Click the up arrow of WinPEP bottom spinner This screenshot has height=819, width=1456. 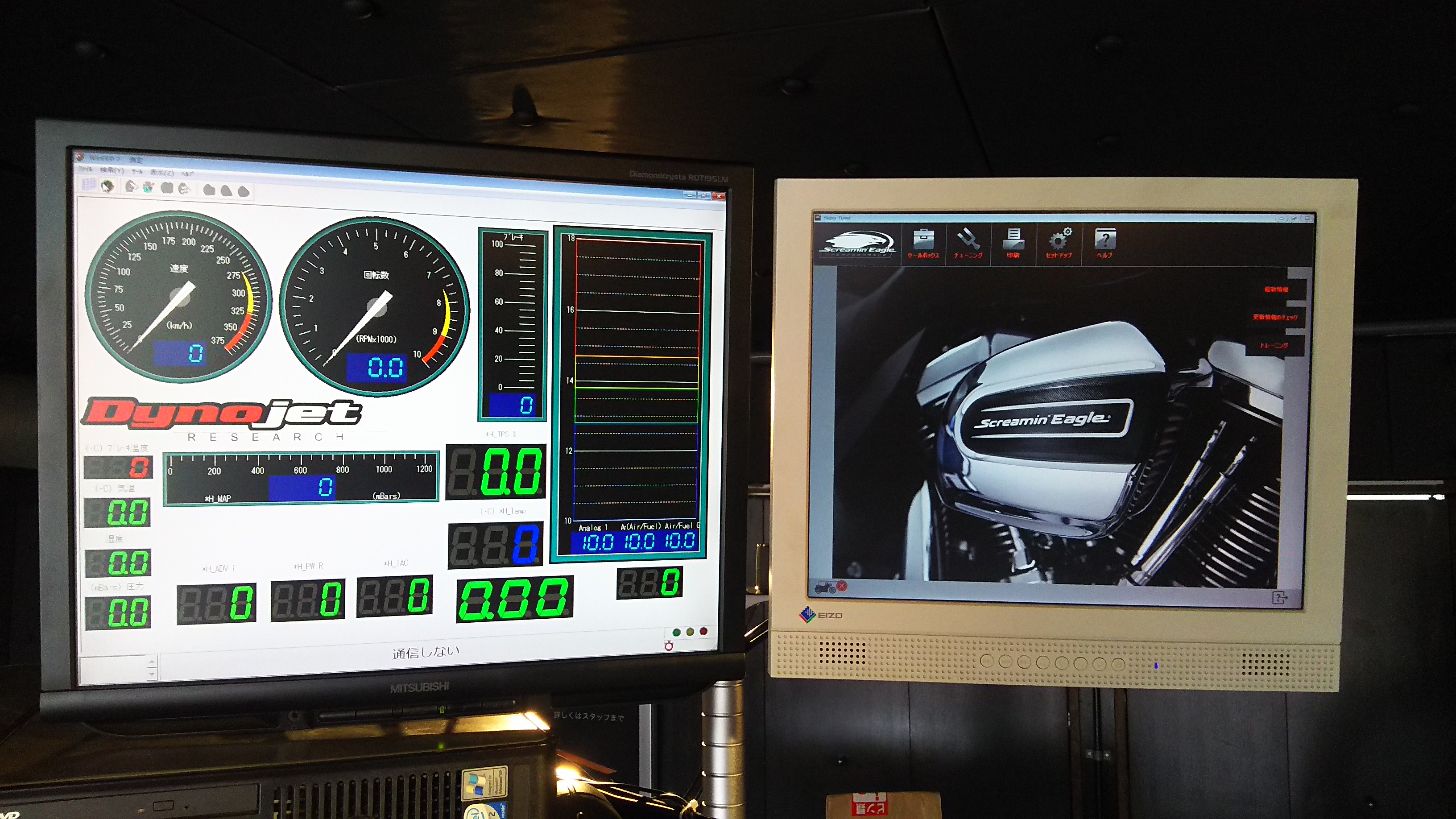(x=152, y=661)
